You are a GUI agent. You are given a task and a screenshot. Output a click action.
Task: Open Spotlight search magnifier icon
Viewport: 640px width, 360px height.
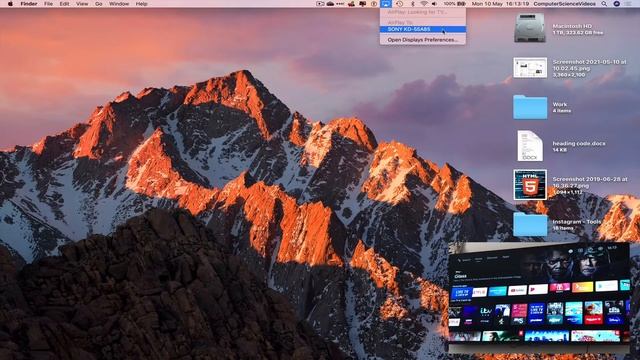point(604,4)
